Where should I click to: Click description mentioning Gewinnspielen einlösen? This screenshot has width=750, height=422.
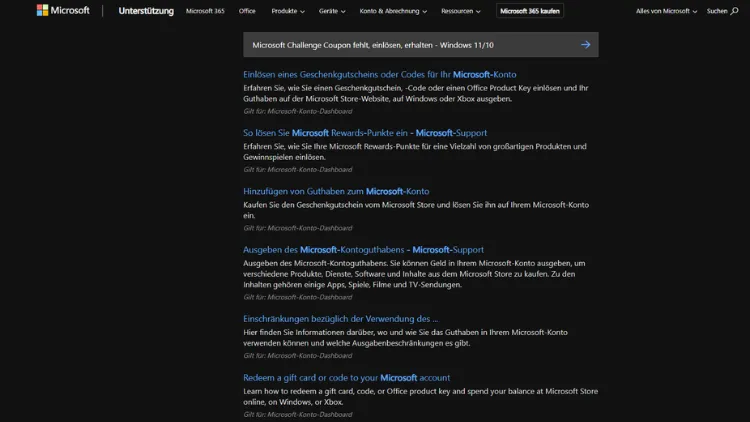415,152
